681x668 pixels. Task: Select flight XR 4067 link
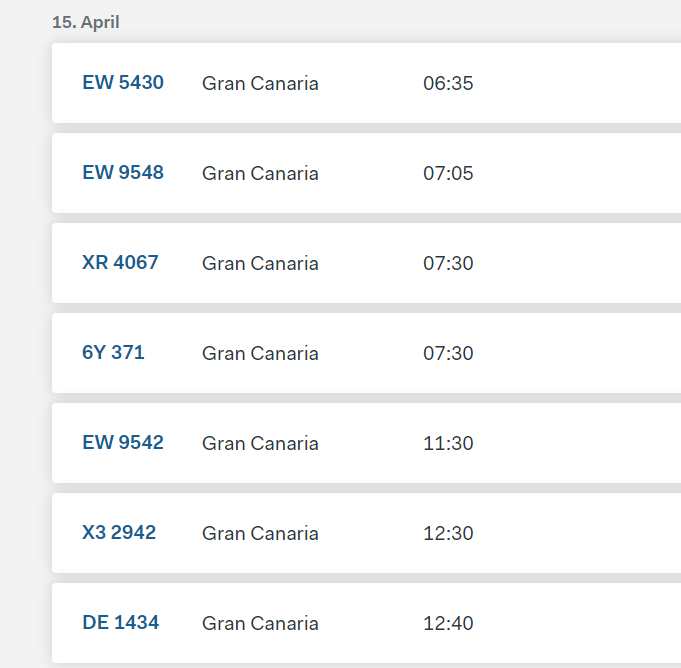(x=120, y=263)
